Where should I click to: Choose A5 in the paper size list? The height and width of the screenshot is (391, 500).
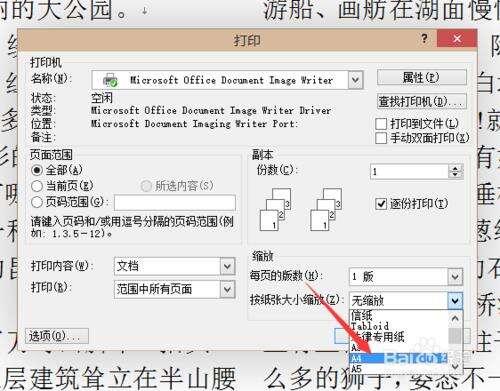pyautogui.click(x=398, y=369)
